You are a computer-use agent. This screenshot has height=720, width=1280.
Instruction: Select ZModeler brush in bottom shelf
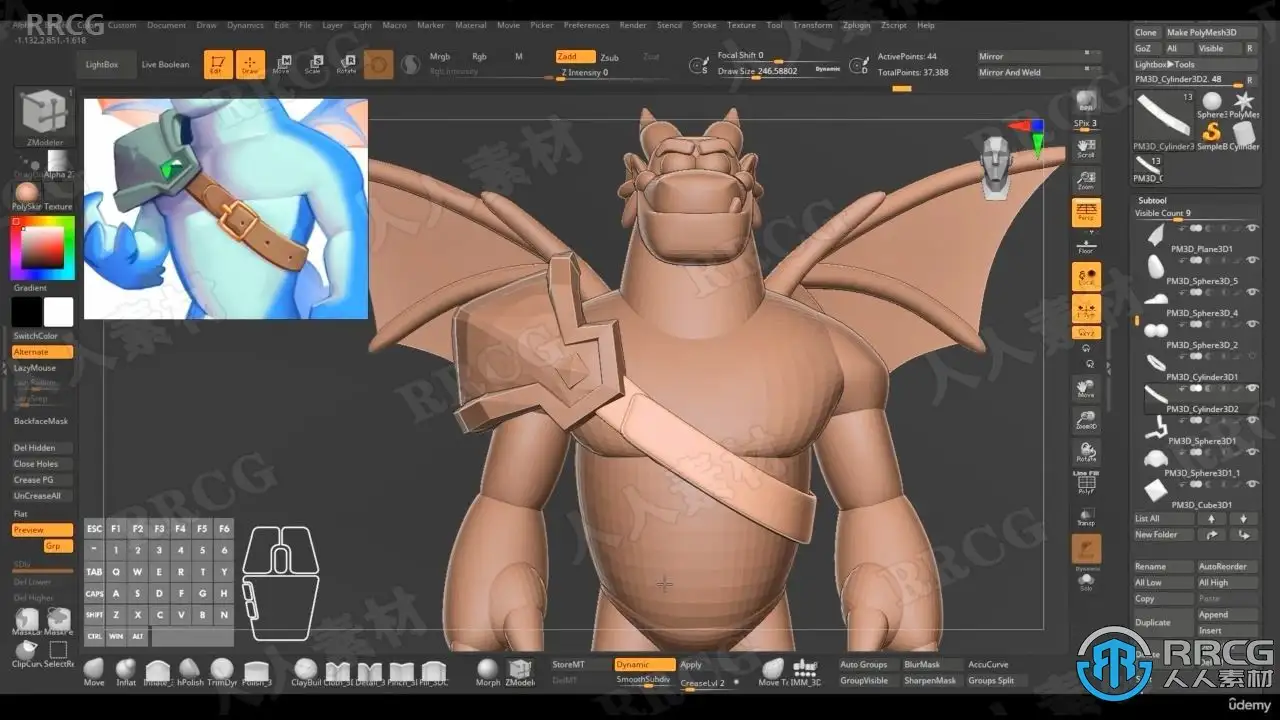pos(520,671)
